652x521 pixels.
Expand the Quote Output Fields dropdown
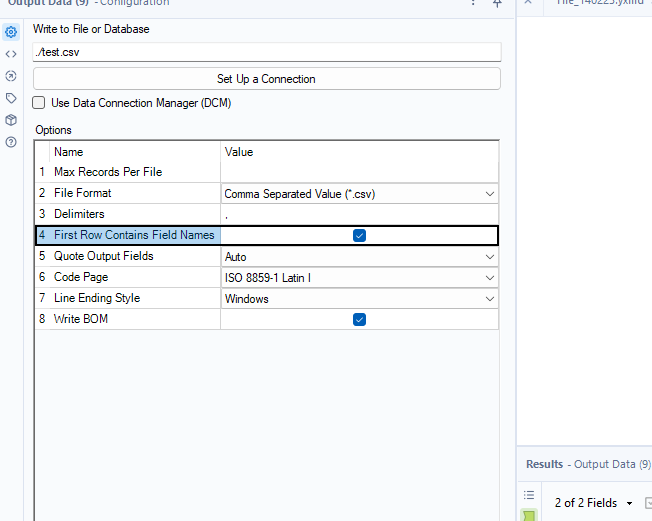359,257
